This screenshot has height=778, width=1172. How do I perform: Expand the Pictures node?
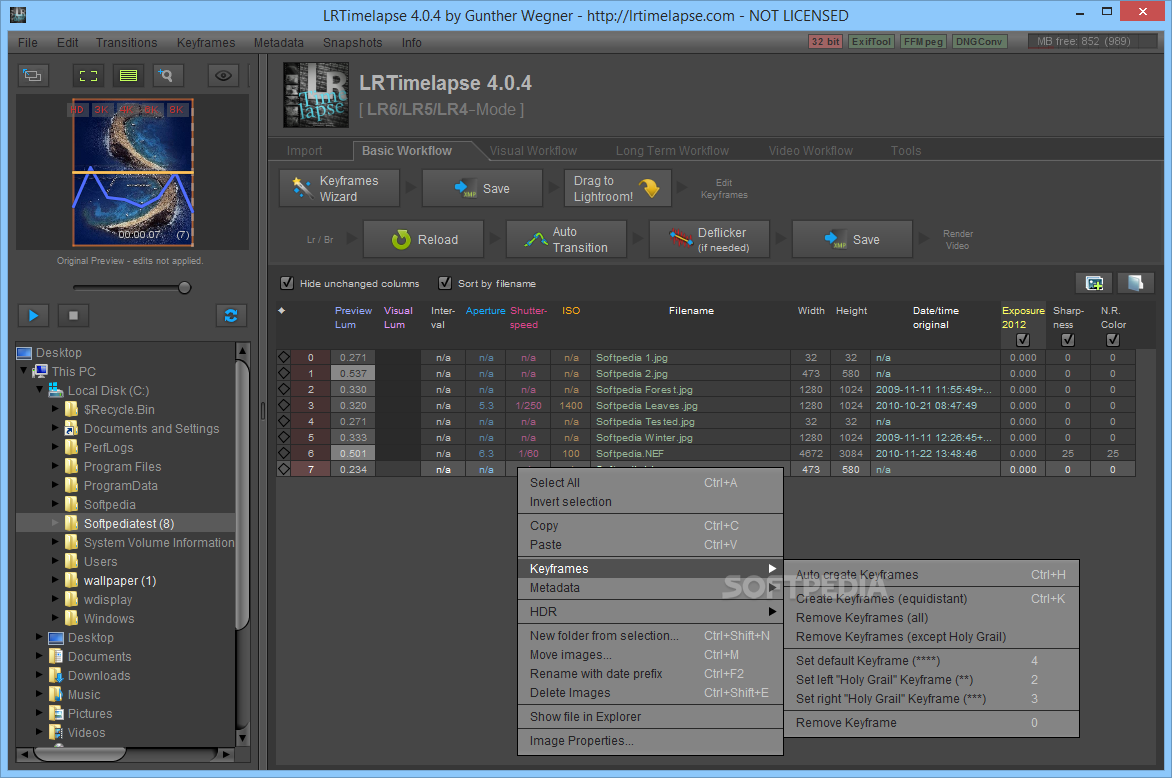[39, 713]
